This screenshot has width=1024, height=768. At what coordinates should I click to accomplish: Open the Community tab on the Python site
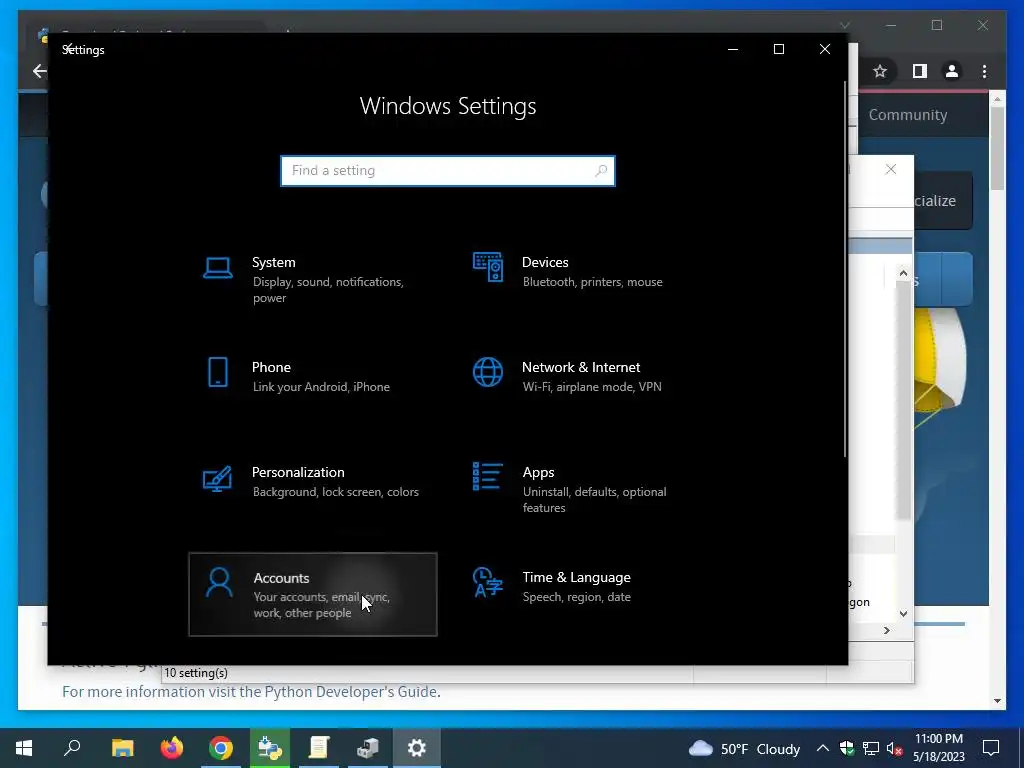tap(908, 115)
